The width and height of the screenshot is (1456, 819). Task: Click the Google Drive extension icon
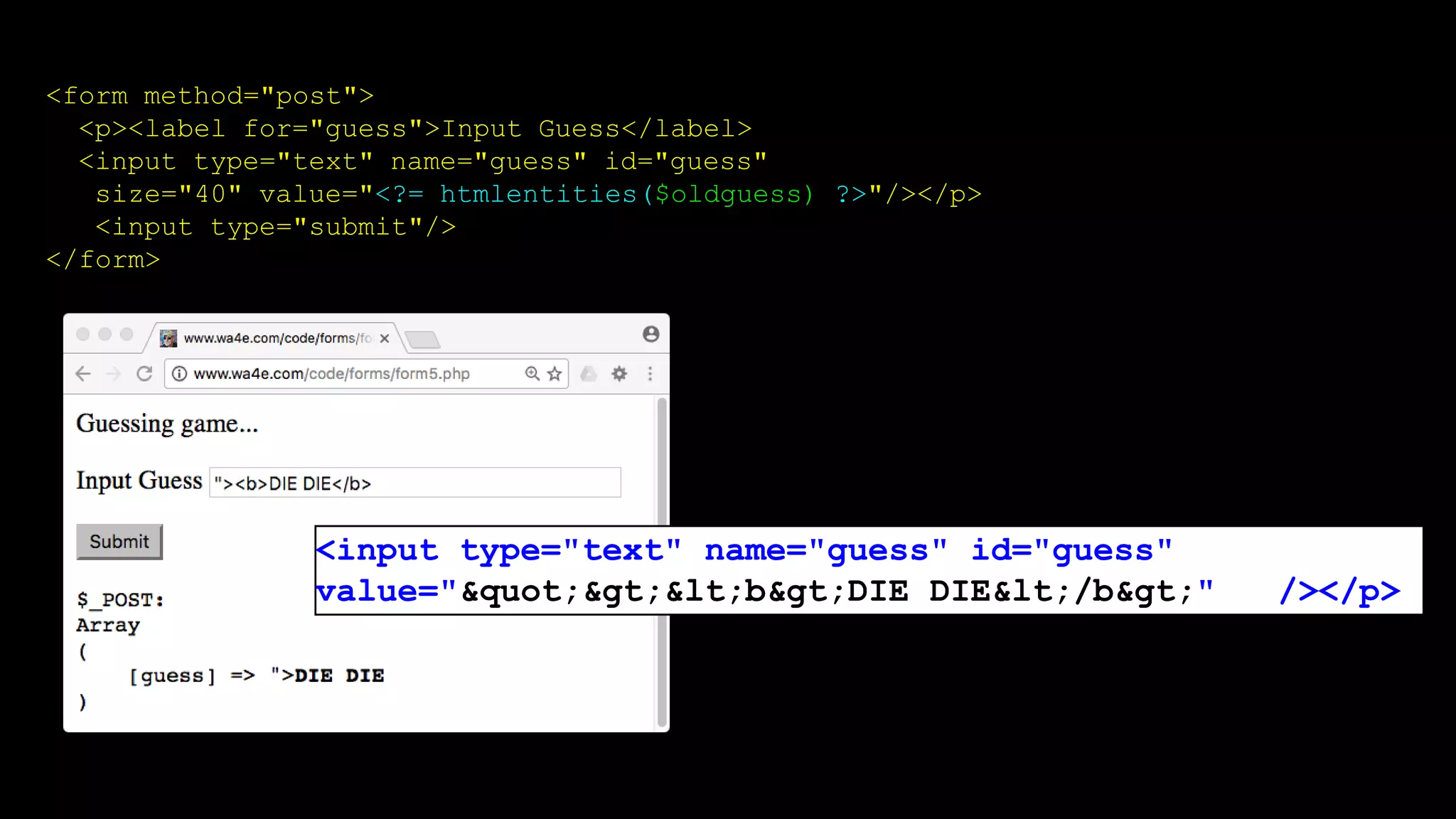(x=589, y=374)
